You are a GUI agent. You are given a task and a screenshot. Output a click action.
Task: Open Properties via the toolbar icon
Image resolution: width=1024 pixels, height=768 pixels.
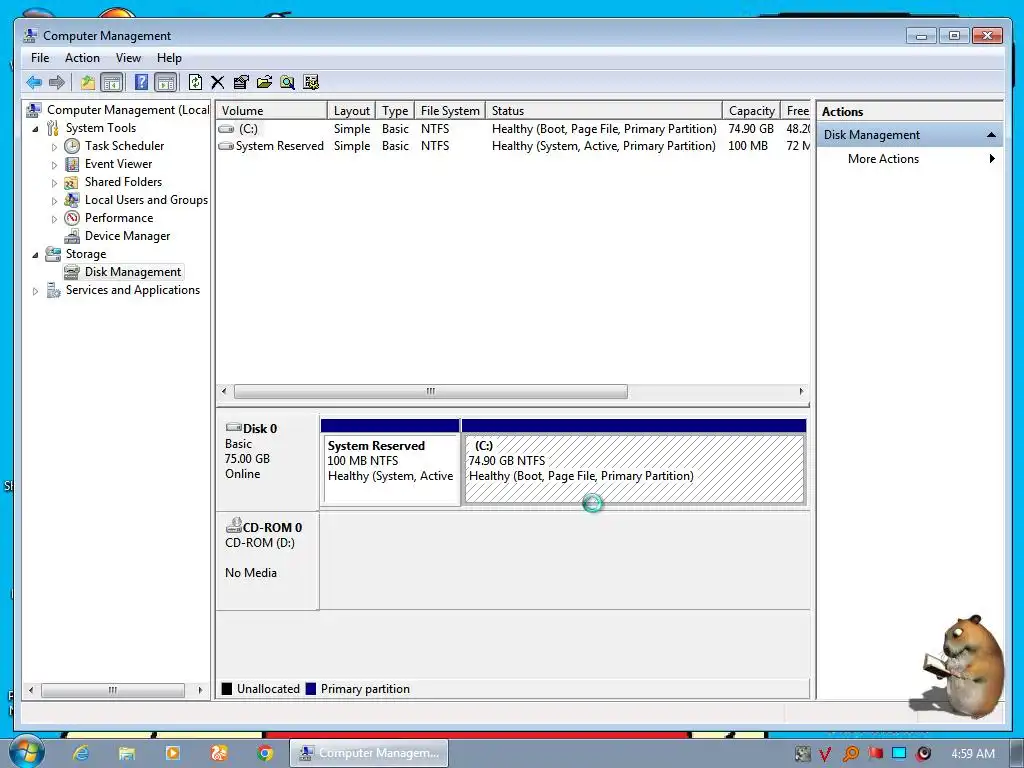tap(241, 82)
